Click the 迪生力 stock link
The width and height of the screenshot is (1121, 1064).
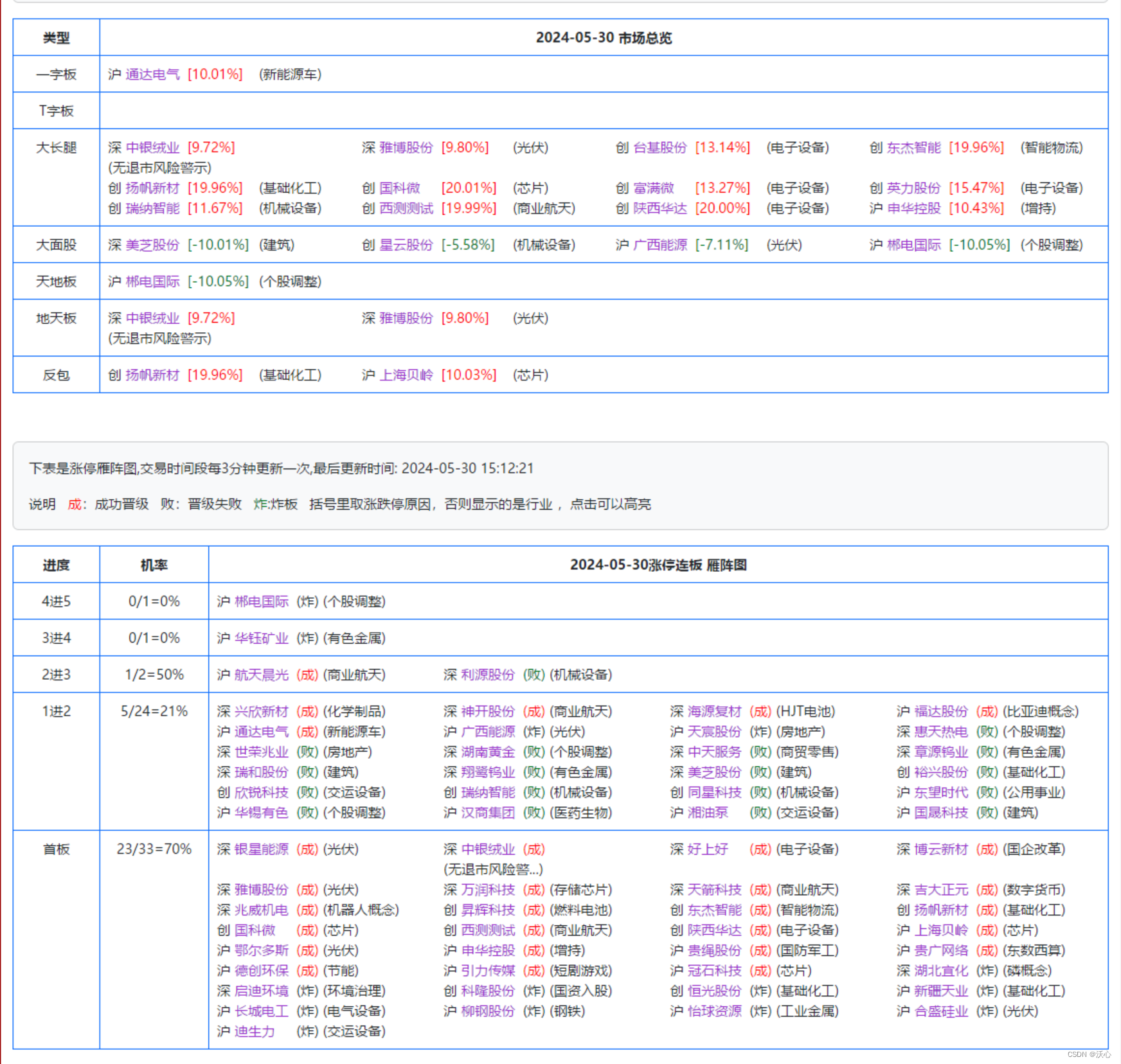click(x=255, y=1032)
